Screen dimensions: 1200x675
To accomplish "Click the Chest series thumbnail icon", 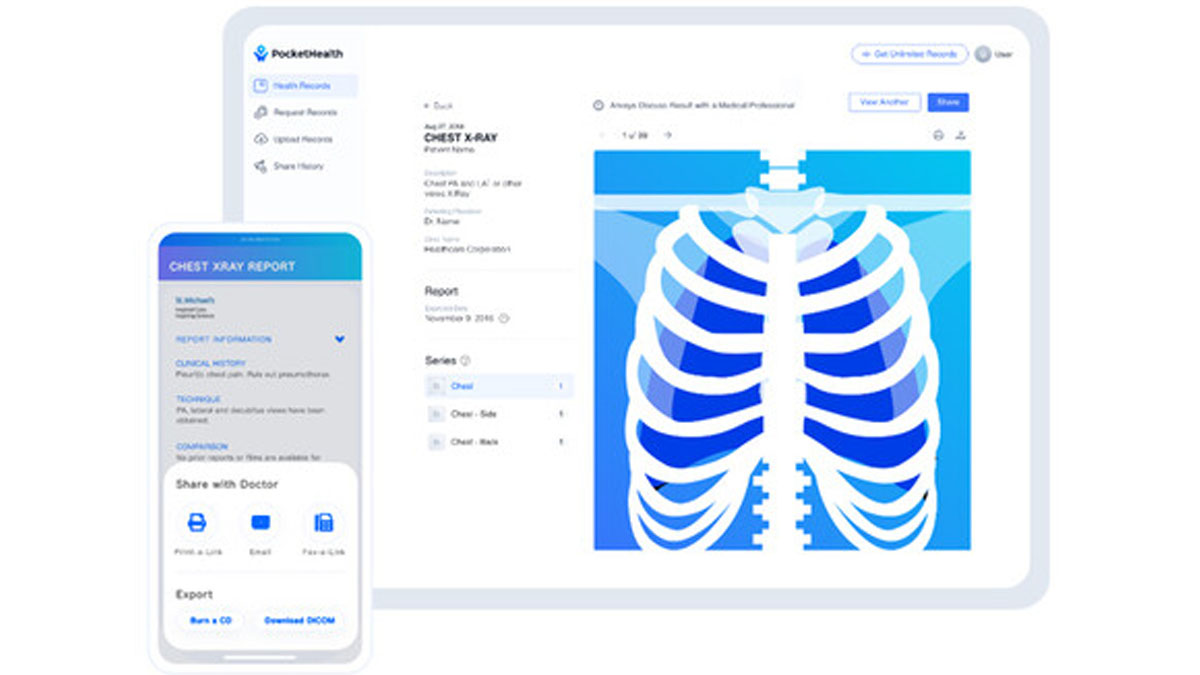I will pos(436,386).
